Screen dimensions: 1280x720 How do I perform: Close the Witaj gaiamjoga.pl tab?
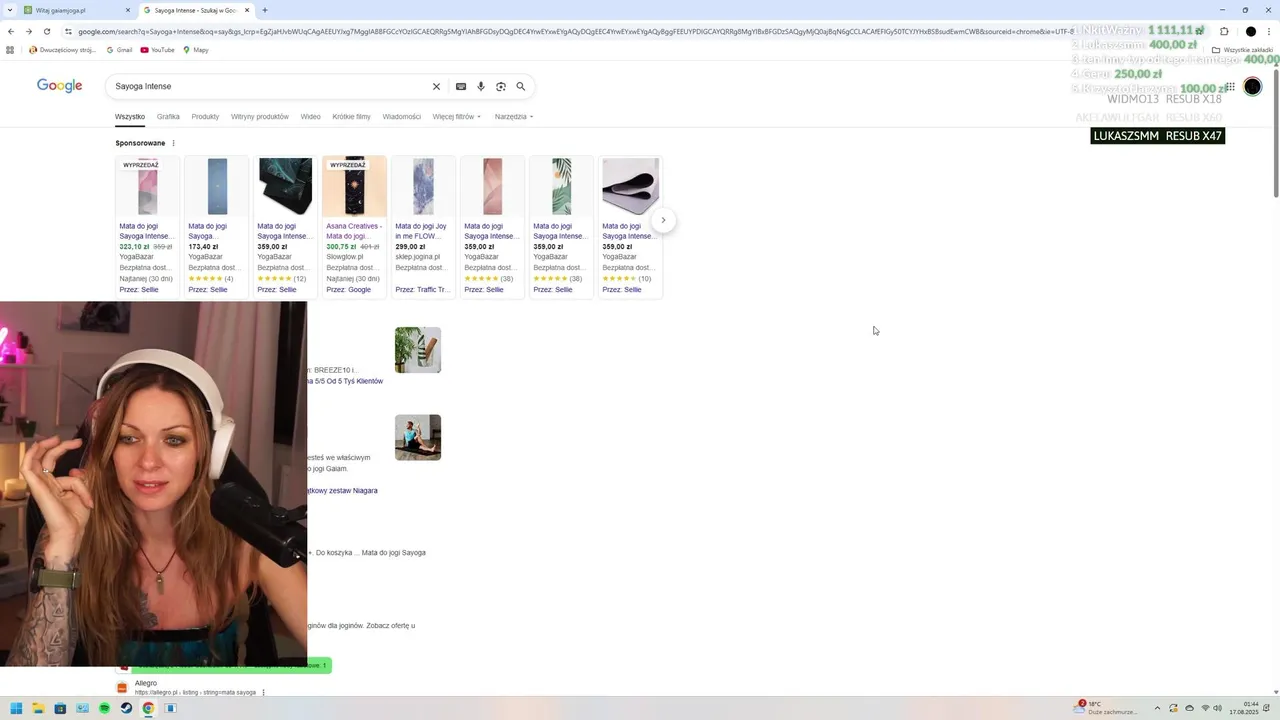tap(128, 10)
